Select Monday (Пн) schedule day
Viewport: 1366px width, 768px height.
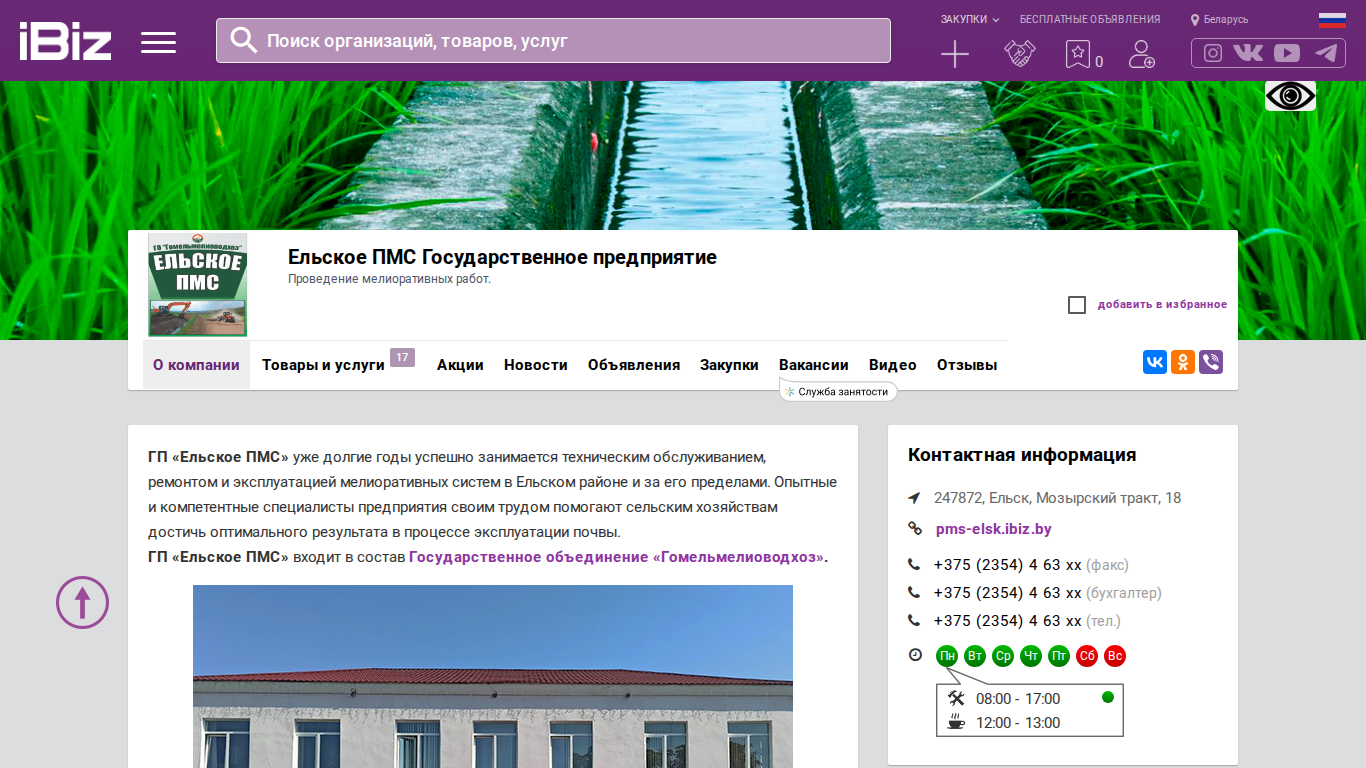[x=947, y=656]
